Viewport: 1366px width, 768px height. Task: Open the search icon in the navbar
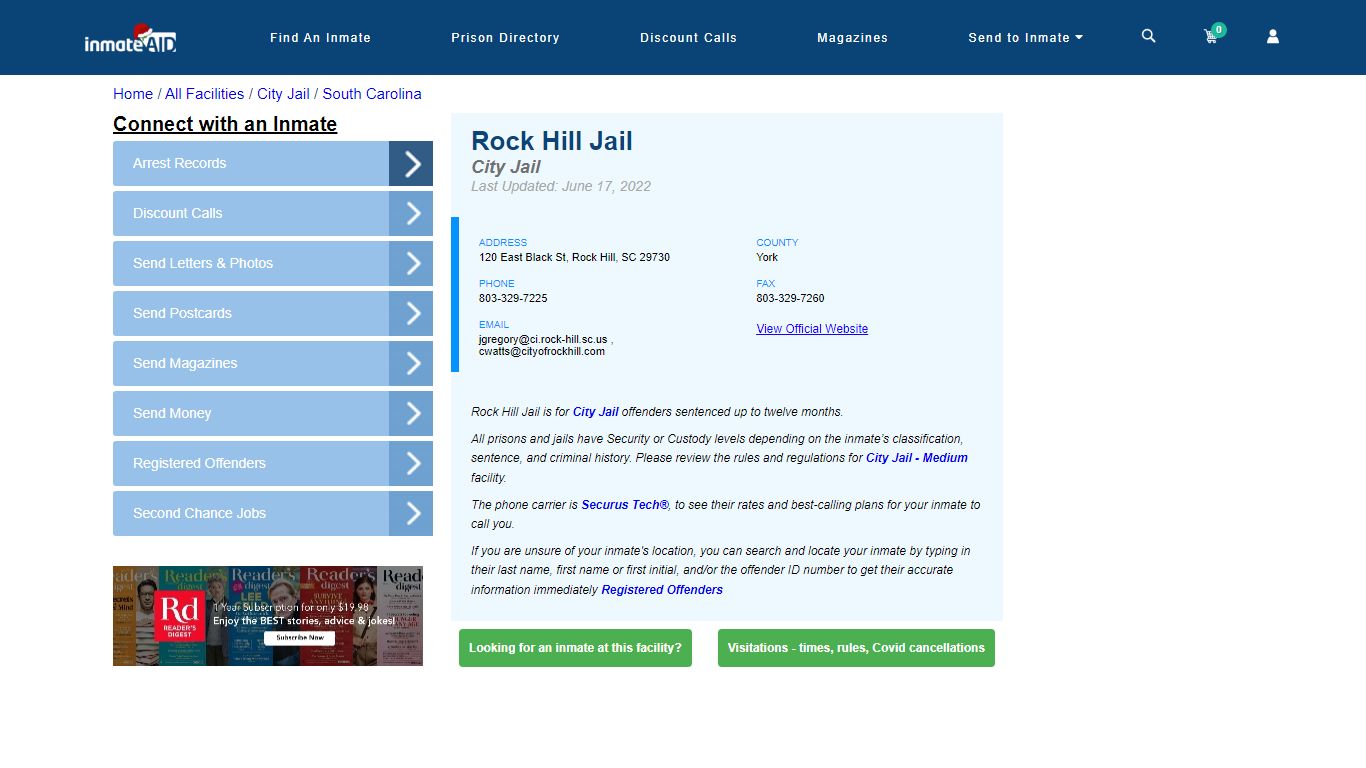click(1147, 36)
